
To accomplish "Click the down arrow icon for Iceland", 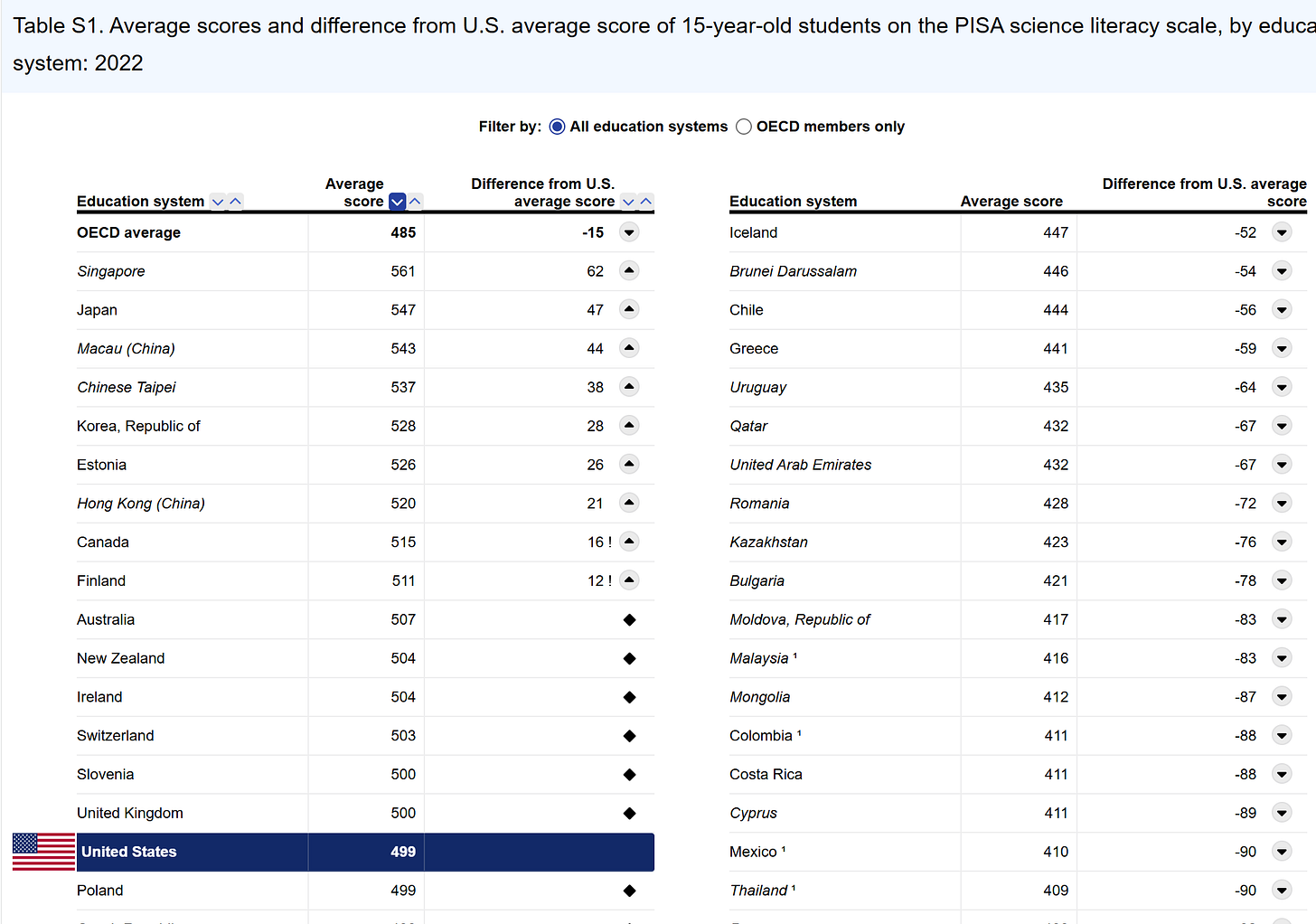I will pyautogui.click(x=1282, y=232).
